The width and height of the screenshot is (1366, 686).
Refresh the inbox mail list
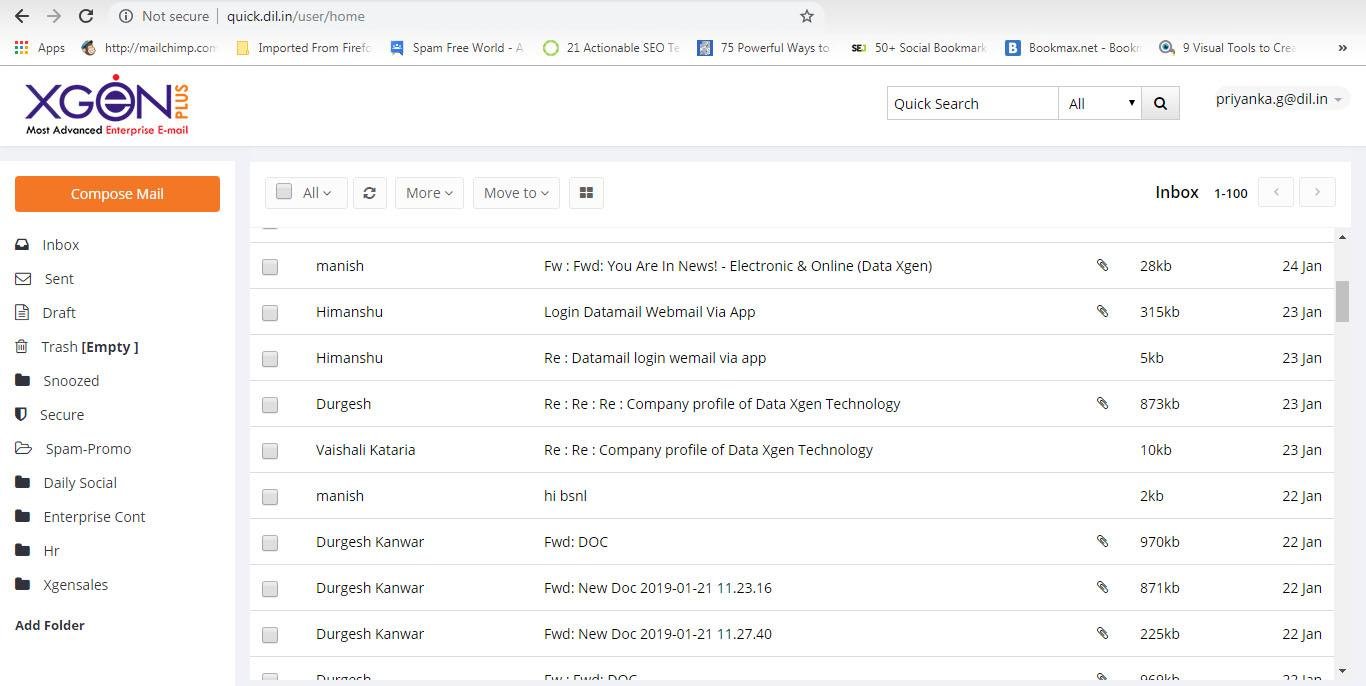tap(369, 192)
